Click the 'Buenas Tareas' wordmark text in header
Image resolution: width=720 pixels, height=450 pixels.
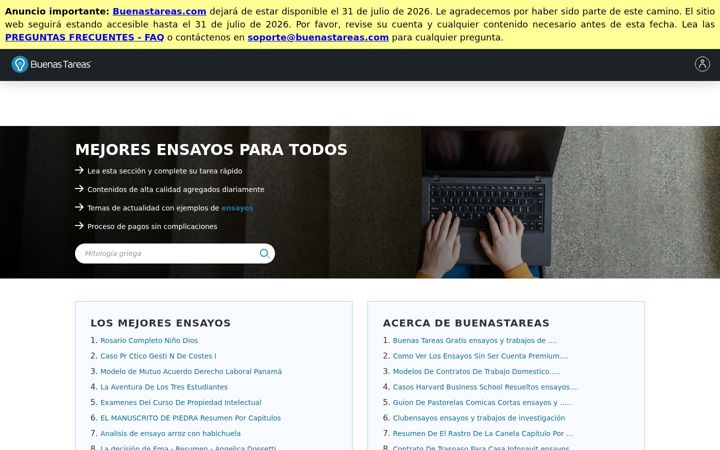click(x=61, y=64)
